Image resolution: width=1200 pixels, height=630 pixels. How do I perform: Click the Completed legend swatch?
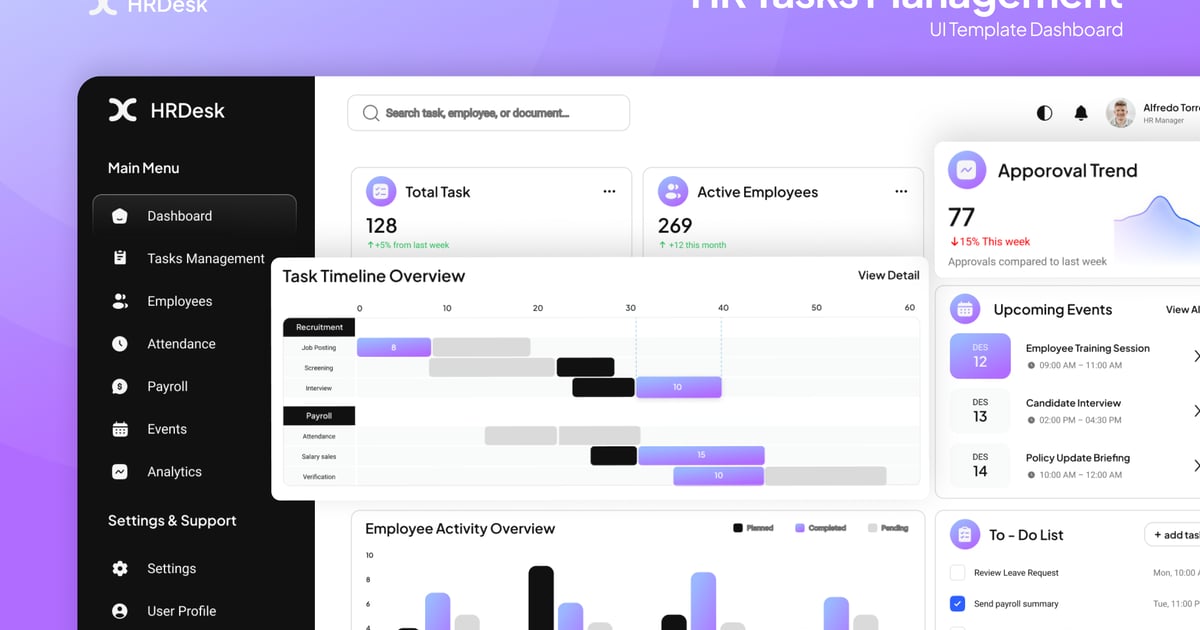800,527
